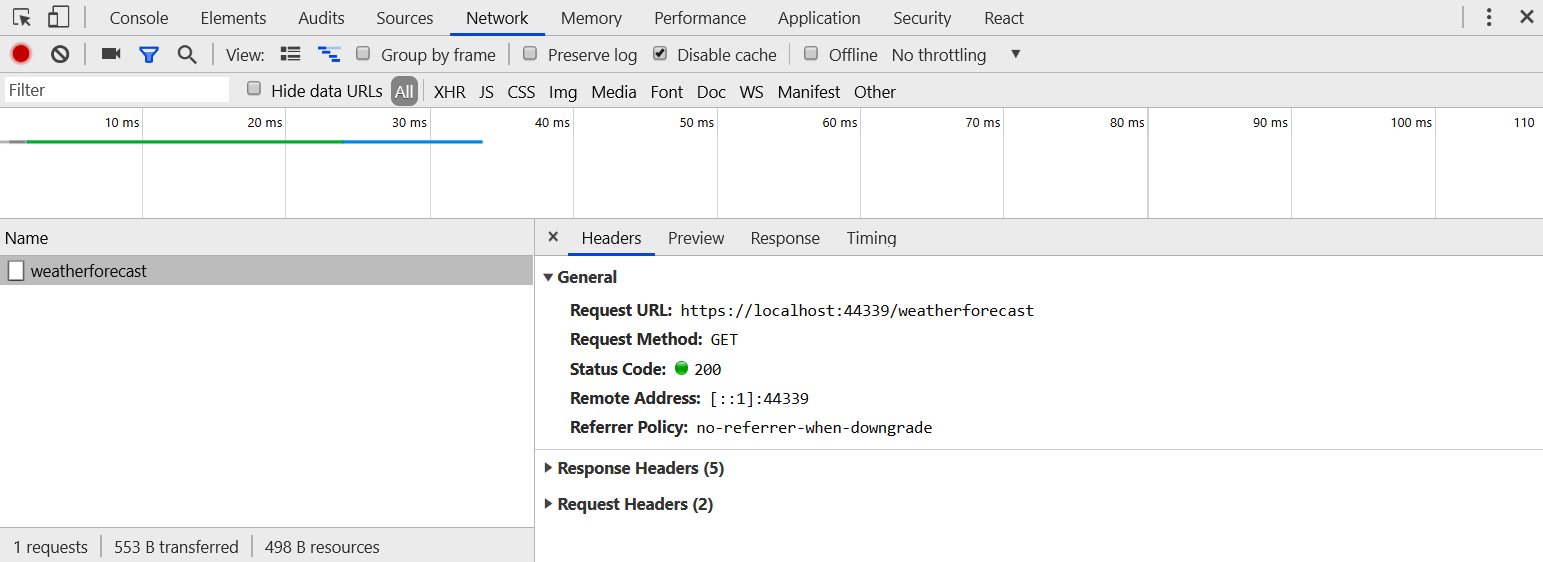Uncheck the Disable cache checkbox
The image size is (1543, 562).
660,54
